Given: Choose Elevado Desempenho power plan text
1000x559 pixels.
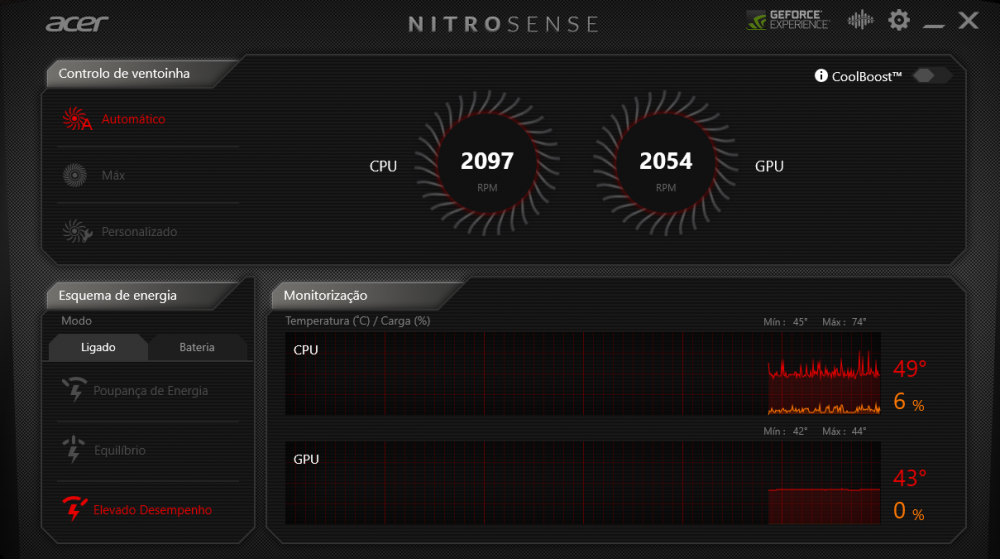Looking at the screenshot, I should 152,510.
